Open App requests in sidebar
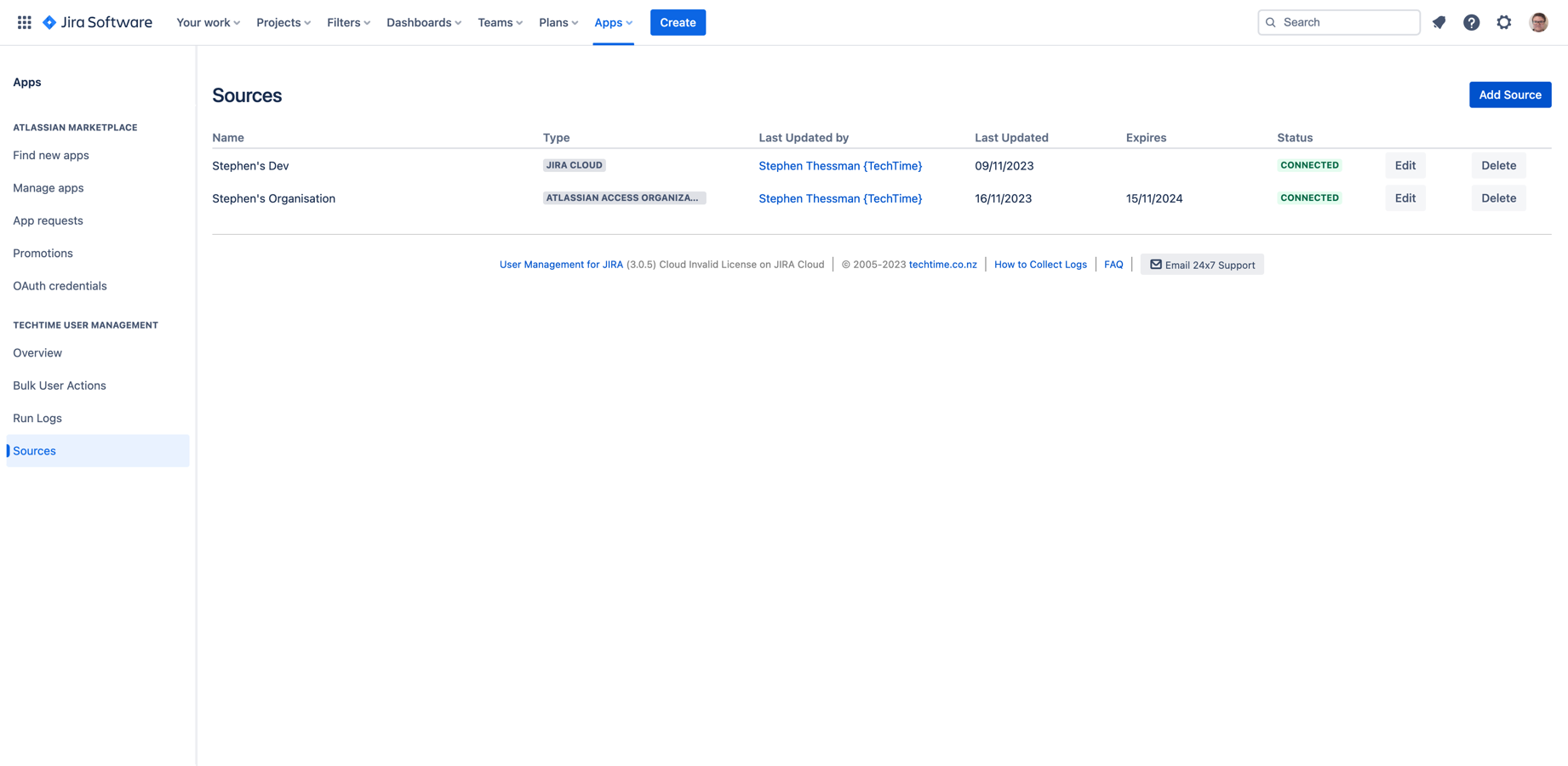 [48, 220]
